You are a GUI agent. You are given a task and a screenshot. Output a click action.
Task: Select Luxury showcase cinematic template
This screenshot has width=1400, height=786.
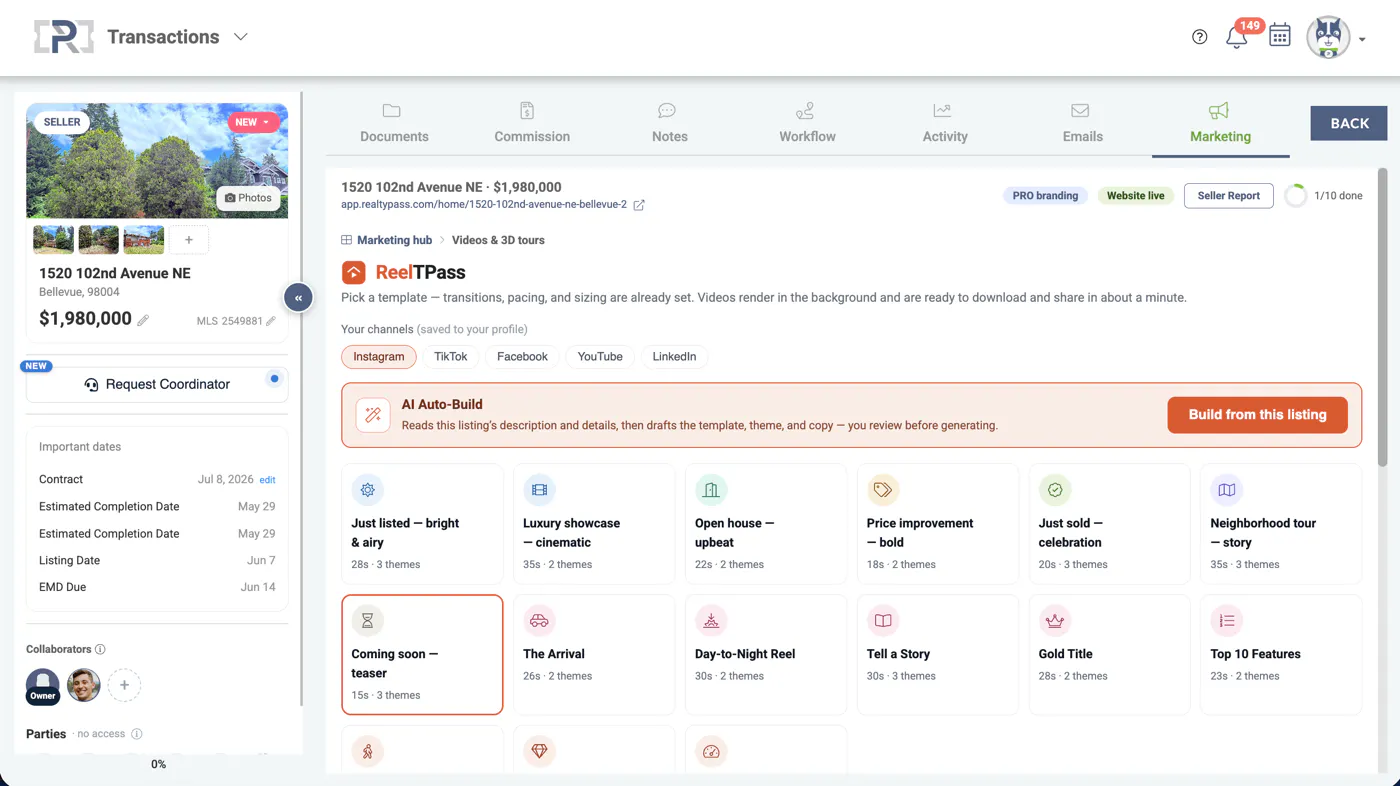point(594,524)
